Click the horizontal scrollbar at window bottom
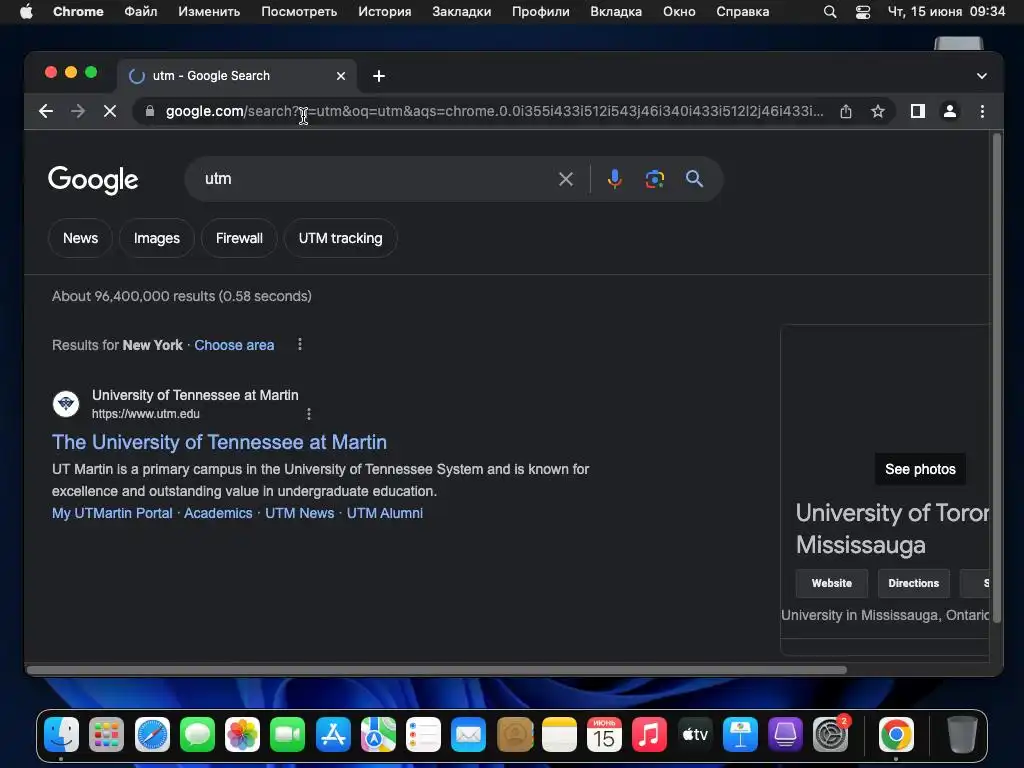 [x=436, y=670]
